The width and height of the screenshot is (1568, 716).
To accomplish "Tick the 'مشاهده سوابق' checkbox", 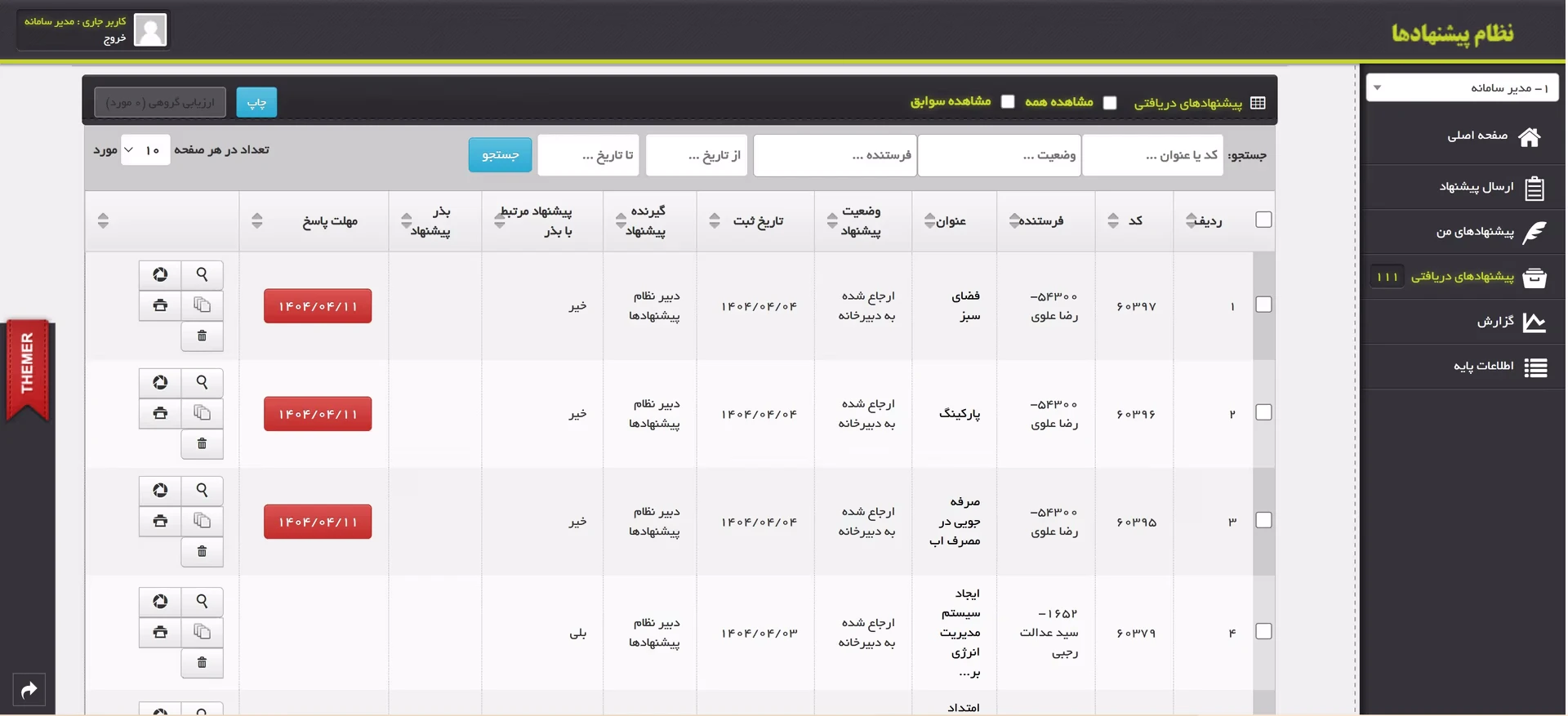I will tap(1008, 101).
